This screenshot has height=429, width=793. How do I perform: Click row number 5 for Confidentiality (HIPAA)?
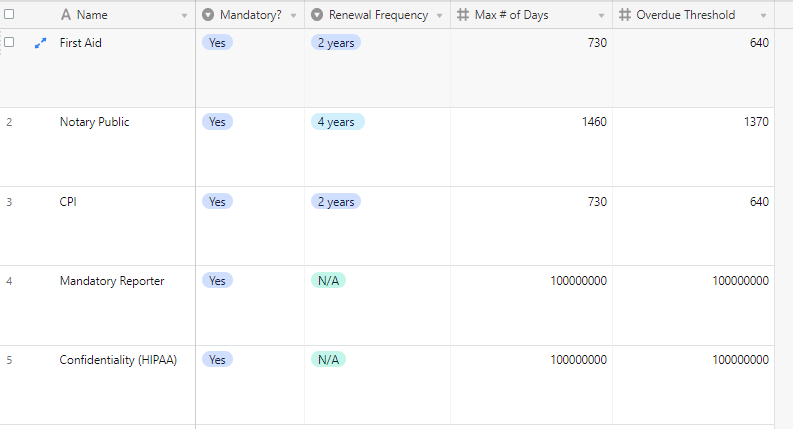pos(9,360)
